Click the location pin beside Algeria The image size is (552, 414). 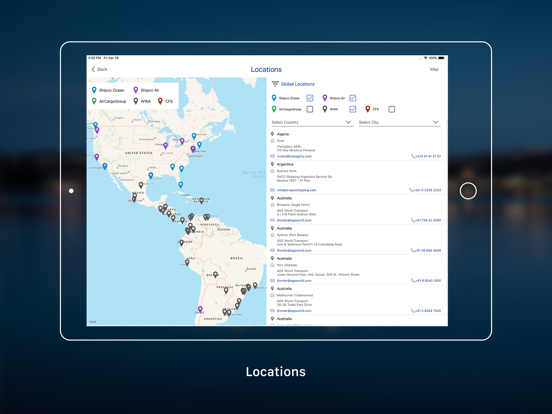click(272, 134)
